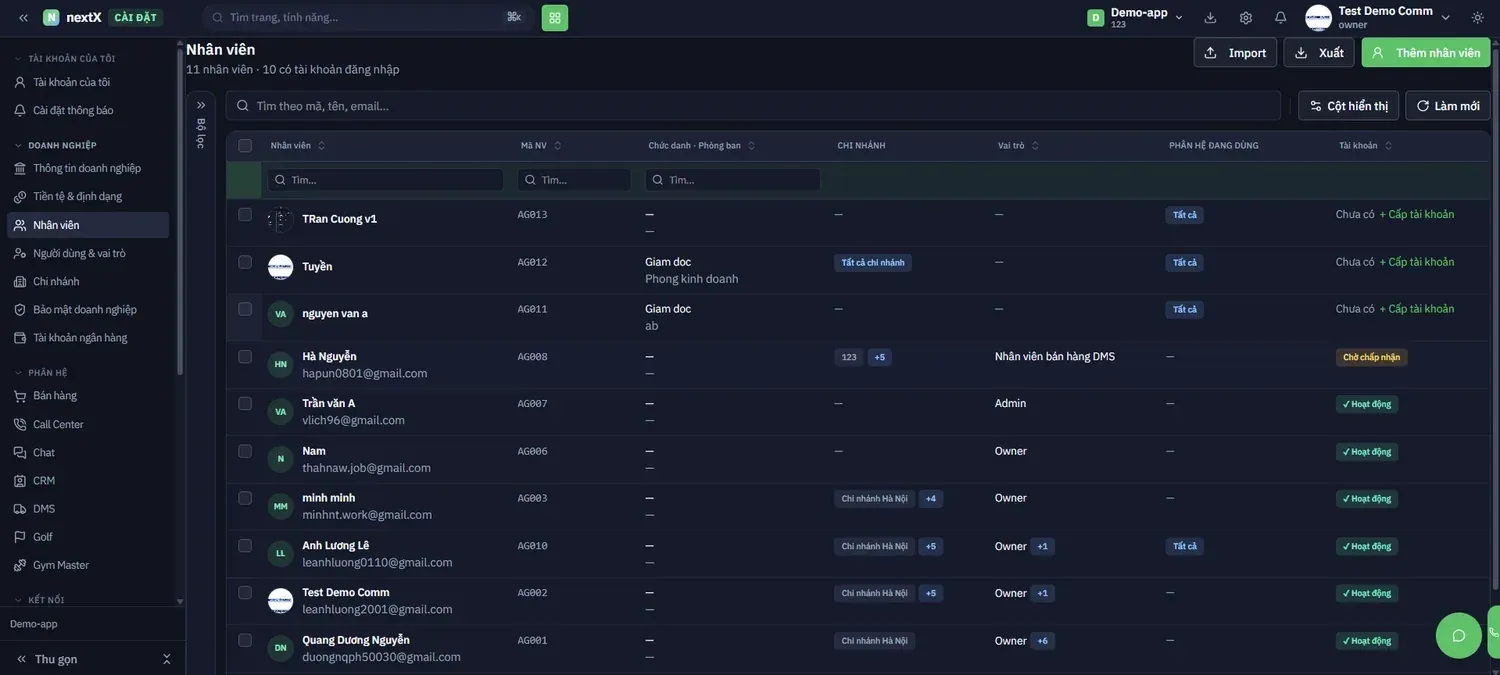This screenshot has height=675, width=1500.
Task: Sort by the Vai trò column sort icon
Action: tap(1035, 146)
